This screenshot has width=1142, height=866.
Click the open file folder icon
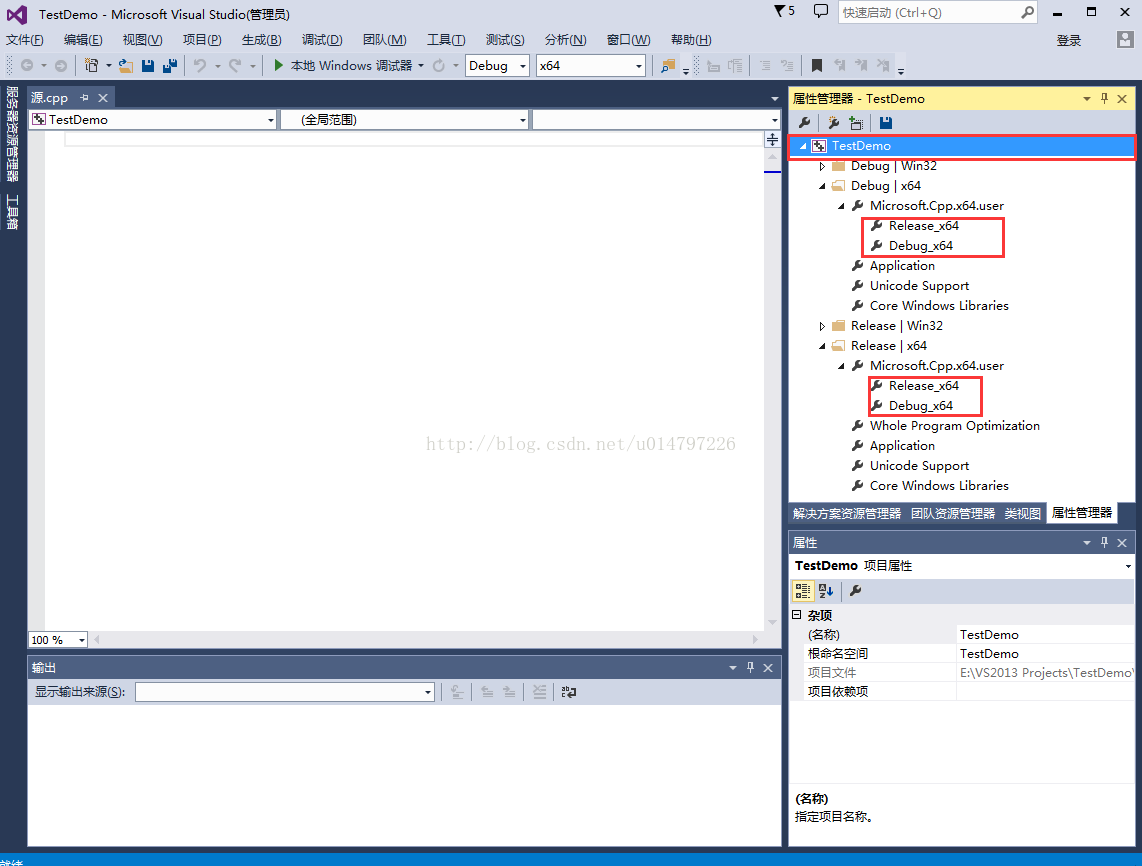point(126,66)
